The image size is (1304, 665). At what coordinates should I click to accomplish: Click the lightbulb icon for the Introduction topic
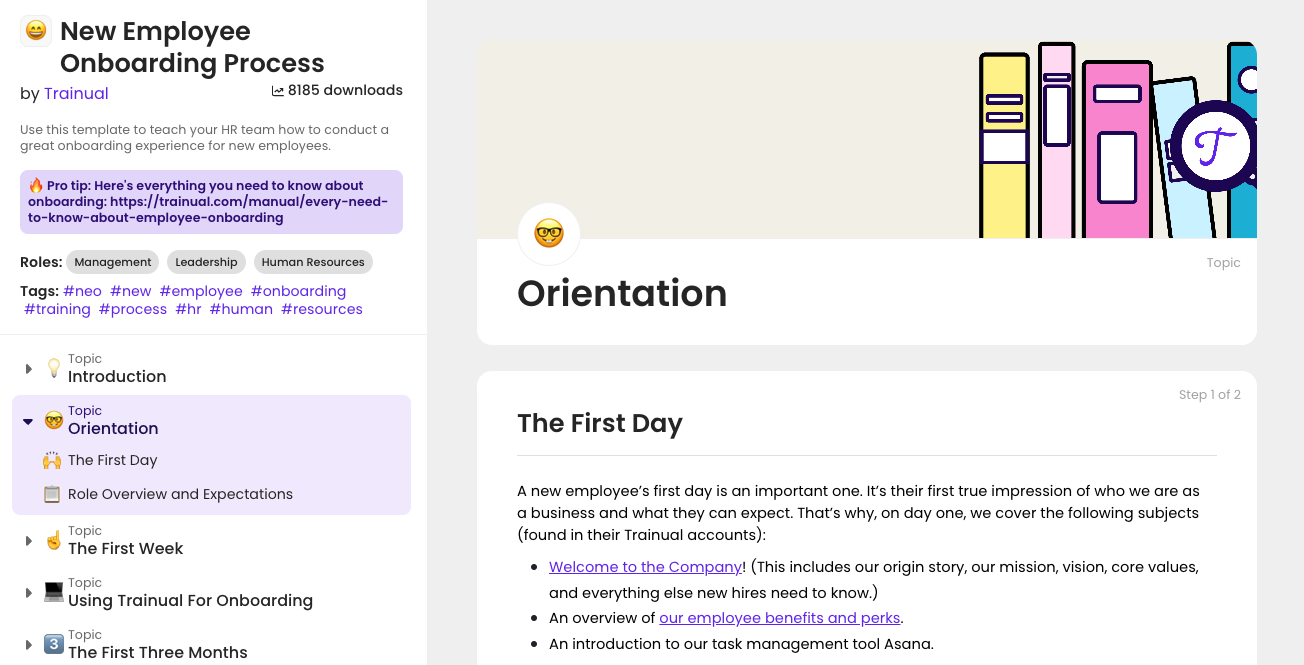coord(53,368)
